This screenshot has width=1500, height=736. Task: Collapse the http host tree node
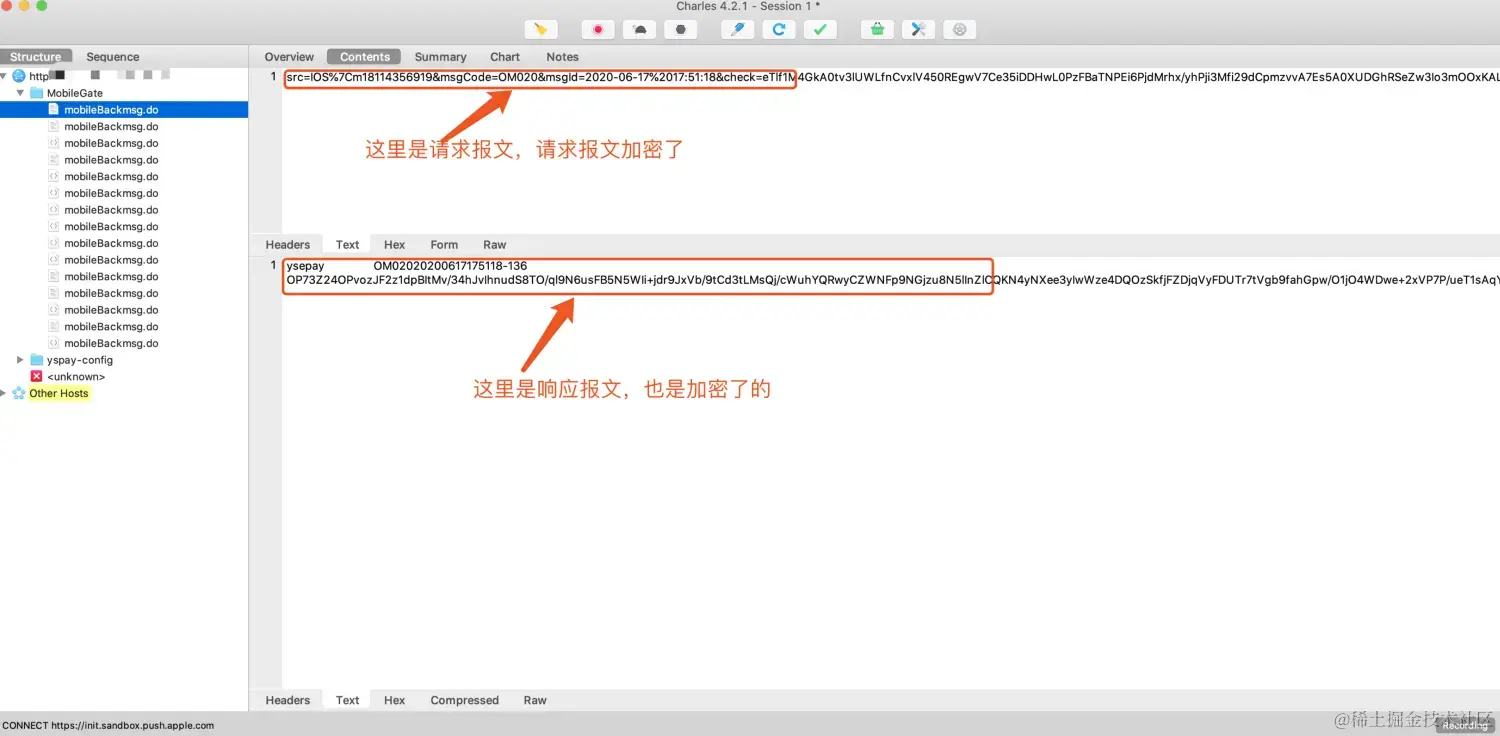coord(4,76)
